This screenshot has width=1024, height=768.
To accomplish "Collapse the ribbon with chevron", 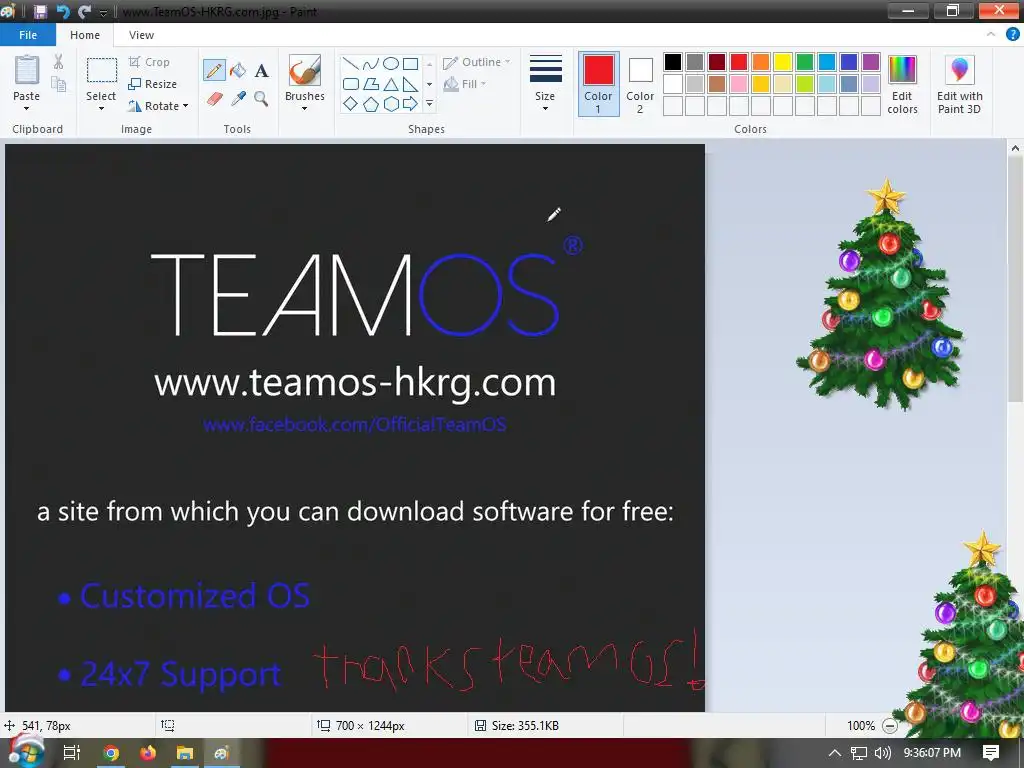I will (991, 35).
